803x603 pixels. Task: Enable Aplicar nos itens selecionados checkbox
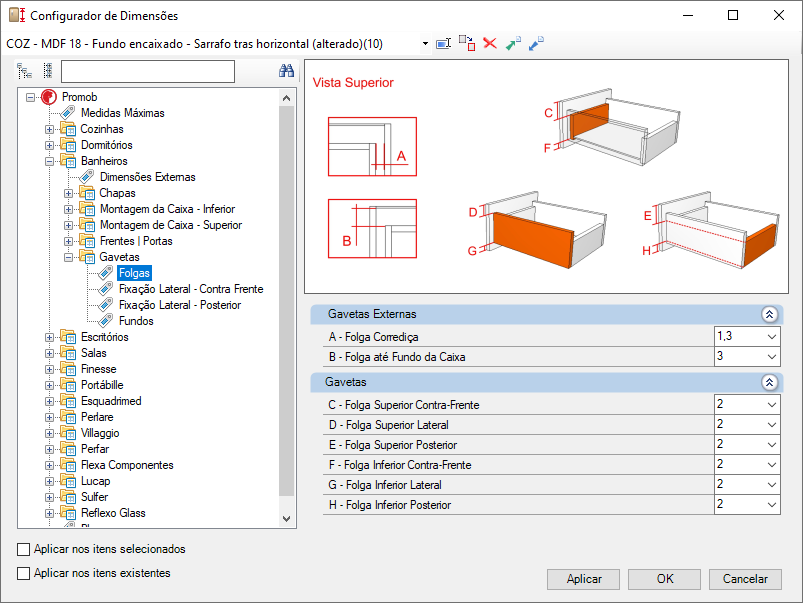pos(24,549)
